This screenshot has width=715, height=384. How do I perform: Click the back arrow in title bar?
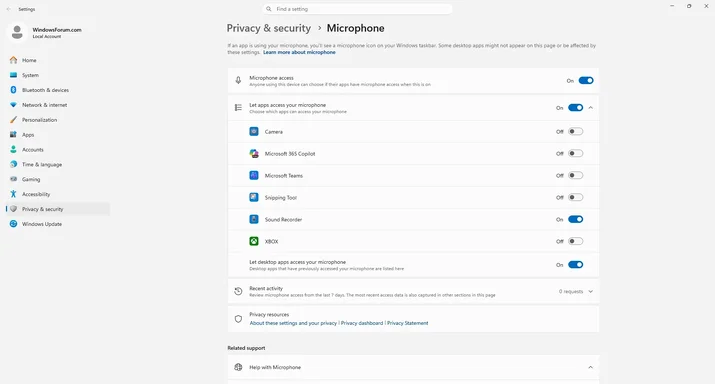click(x=9, y=9)
